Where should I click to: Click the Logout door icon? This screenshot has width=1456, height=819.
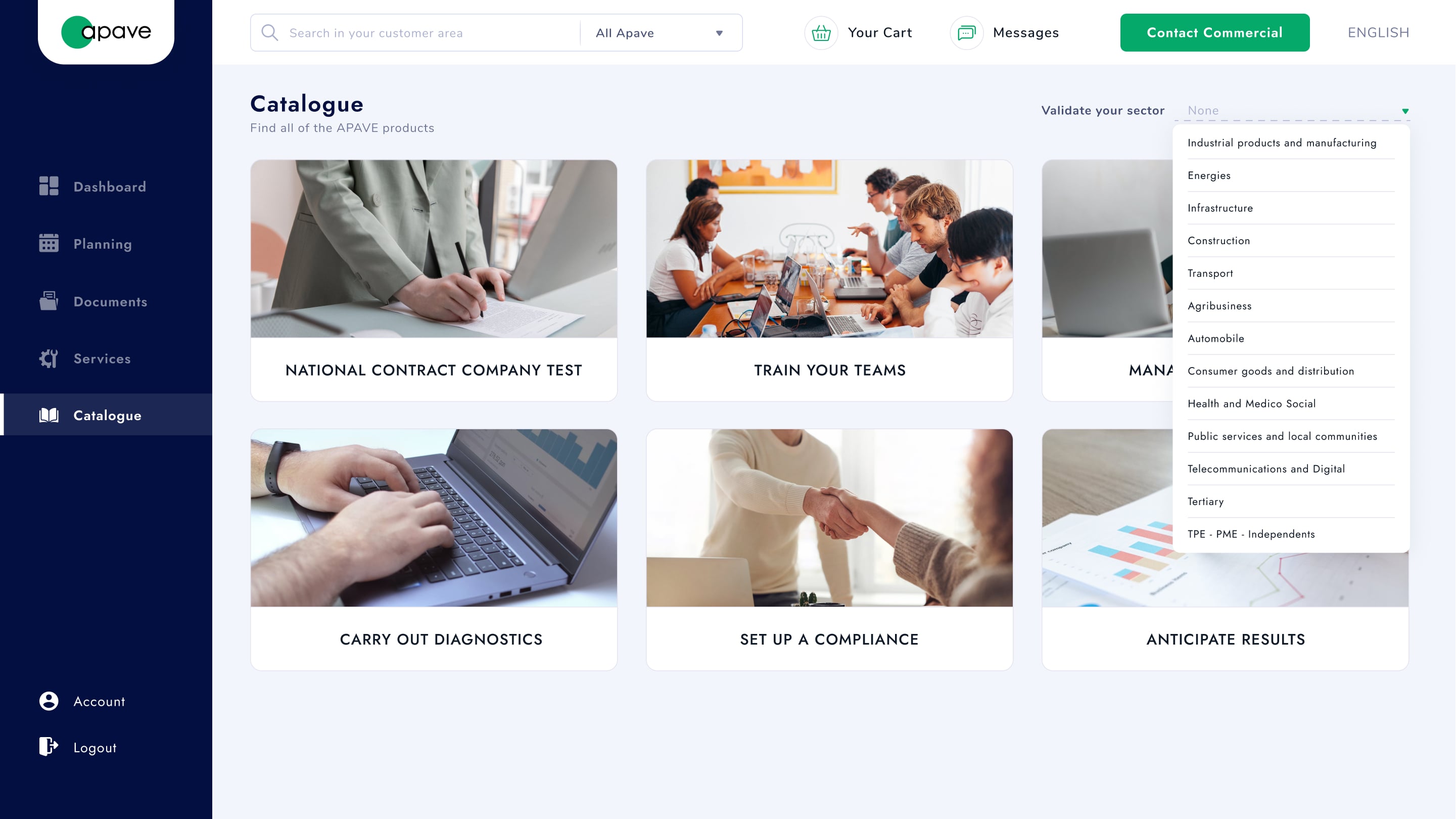49,747
